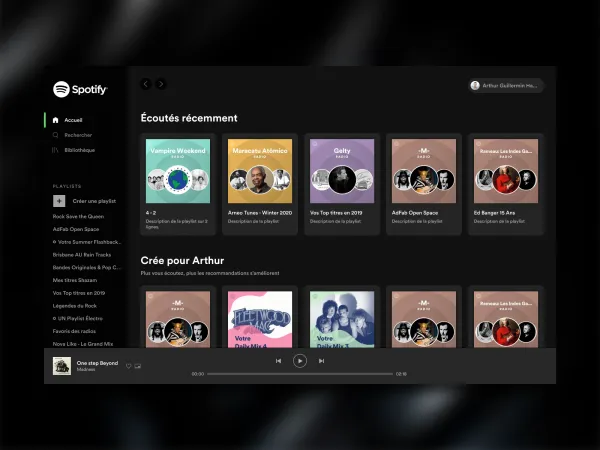Click card title Ed Banger 15 Ans
600x450 pixels.
[x=494, y=213]
